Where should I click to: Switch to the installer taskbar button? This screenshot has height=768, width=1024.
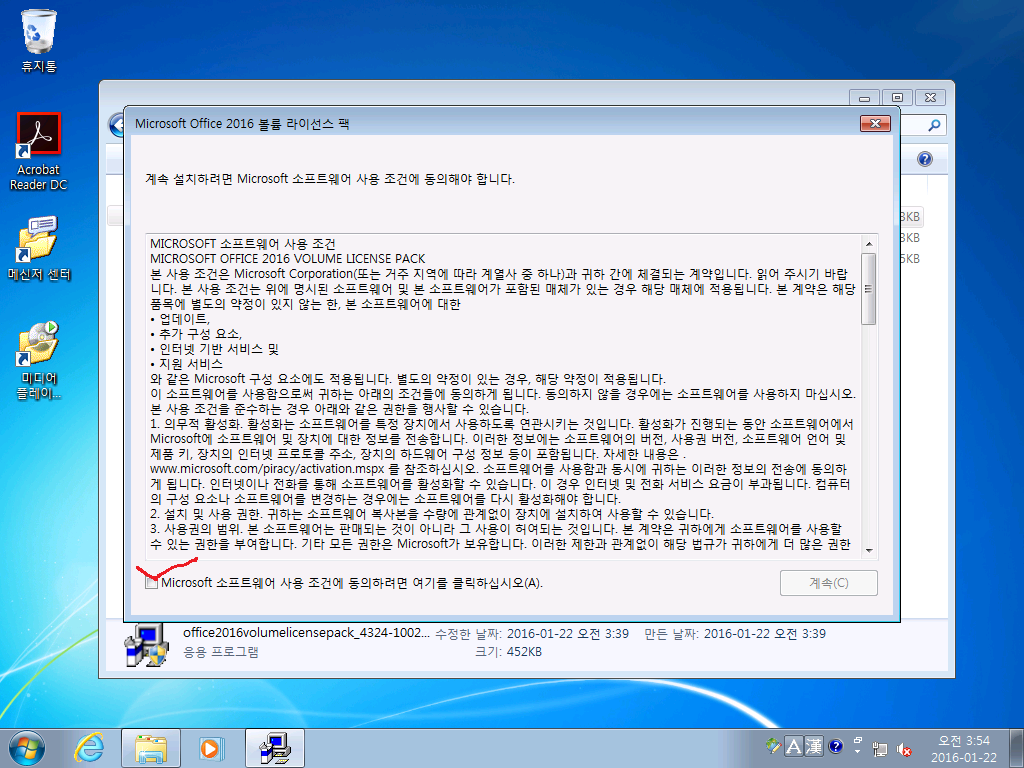coord(275,748)
